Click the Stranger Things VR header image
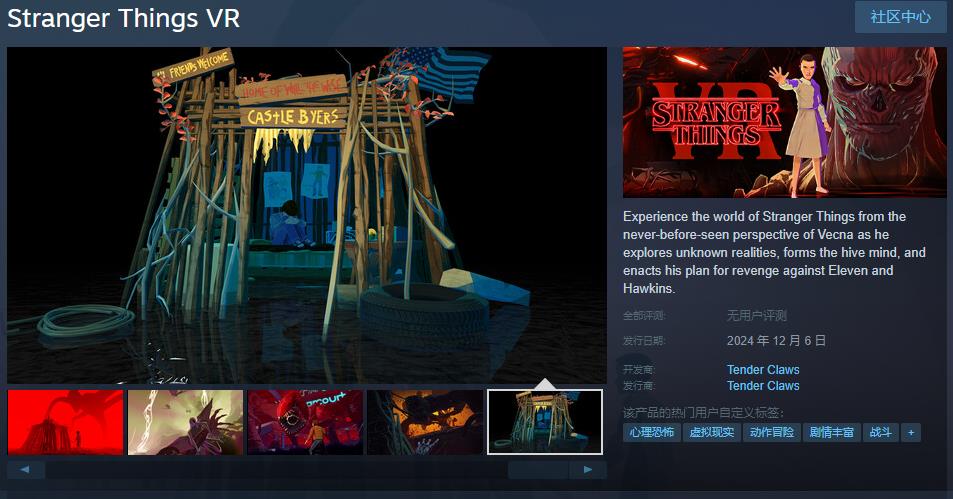The image size is (953, 499). tap(784, 122)
